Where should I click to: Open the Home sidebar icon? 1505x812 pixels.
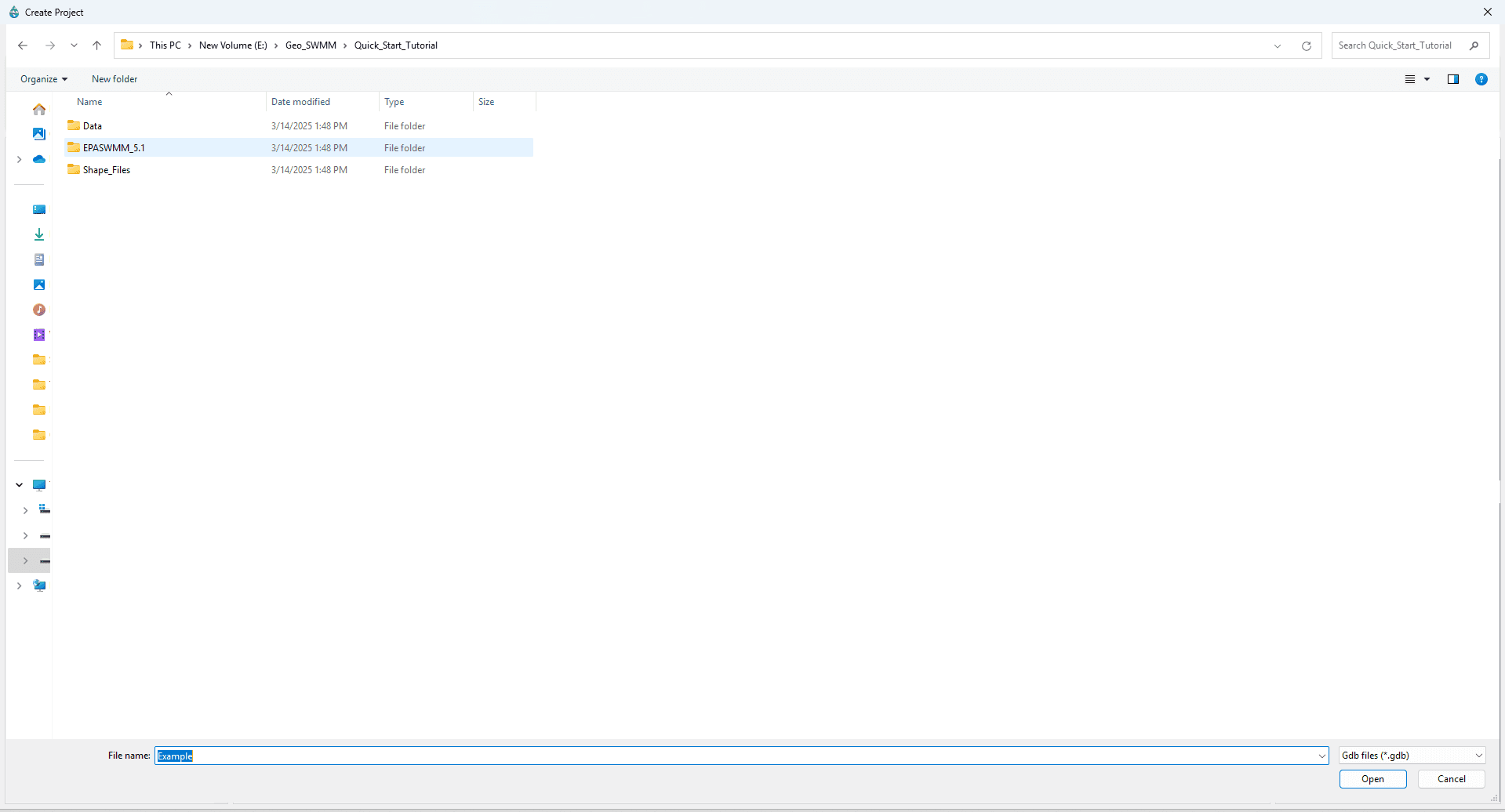click(39, 110)
